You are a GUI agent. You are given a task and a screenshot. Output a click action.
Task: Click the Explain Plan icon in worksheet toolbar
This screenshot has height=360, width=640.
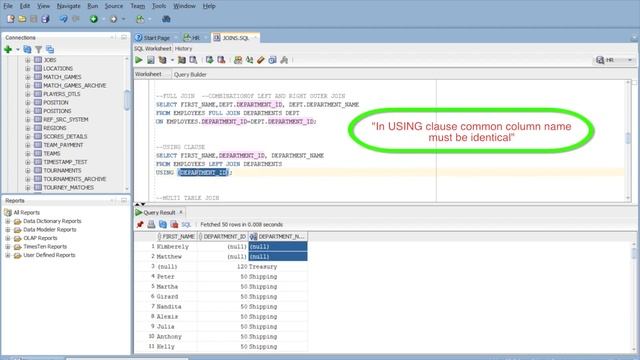click(163, 60)
